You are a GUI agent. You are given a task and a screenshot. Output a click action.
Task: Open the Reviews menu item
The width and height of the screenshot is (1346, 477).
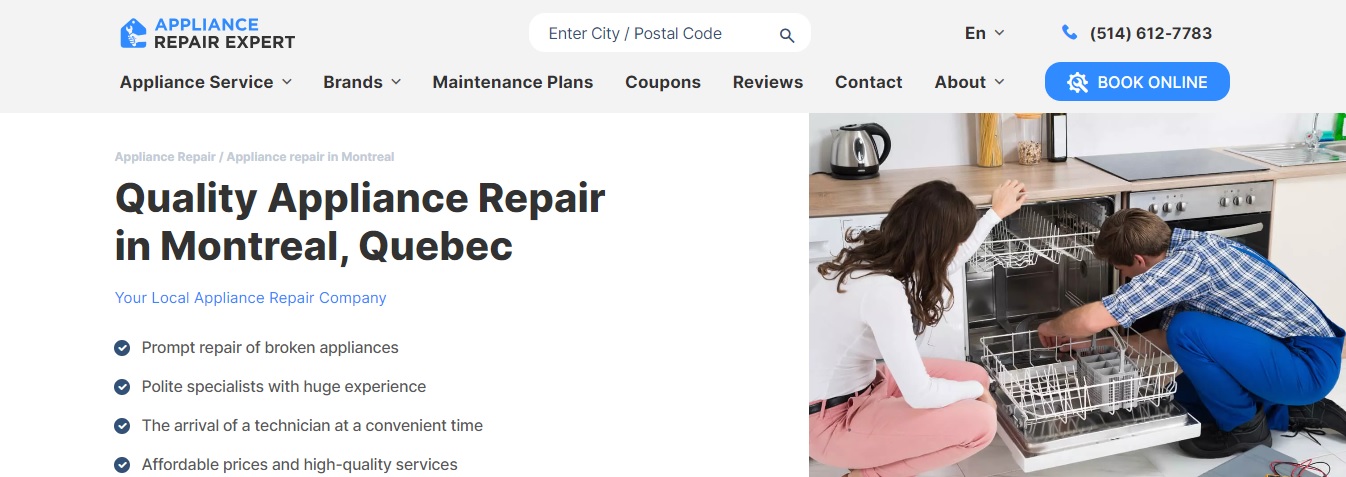[768, 82]
